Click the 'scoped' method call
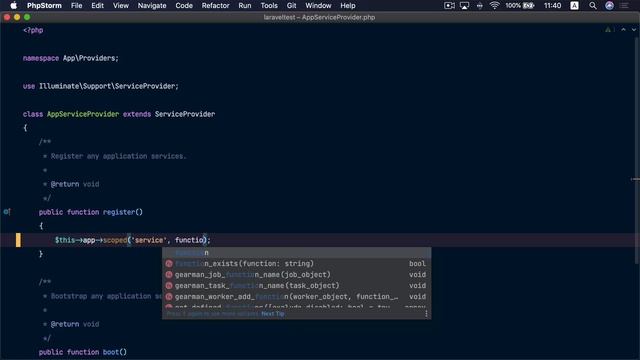This screenshot has width=640, height=360. (115, 240)
